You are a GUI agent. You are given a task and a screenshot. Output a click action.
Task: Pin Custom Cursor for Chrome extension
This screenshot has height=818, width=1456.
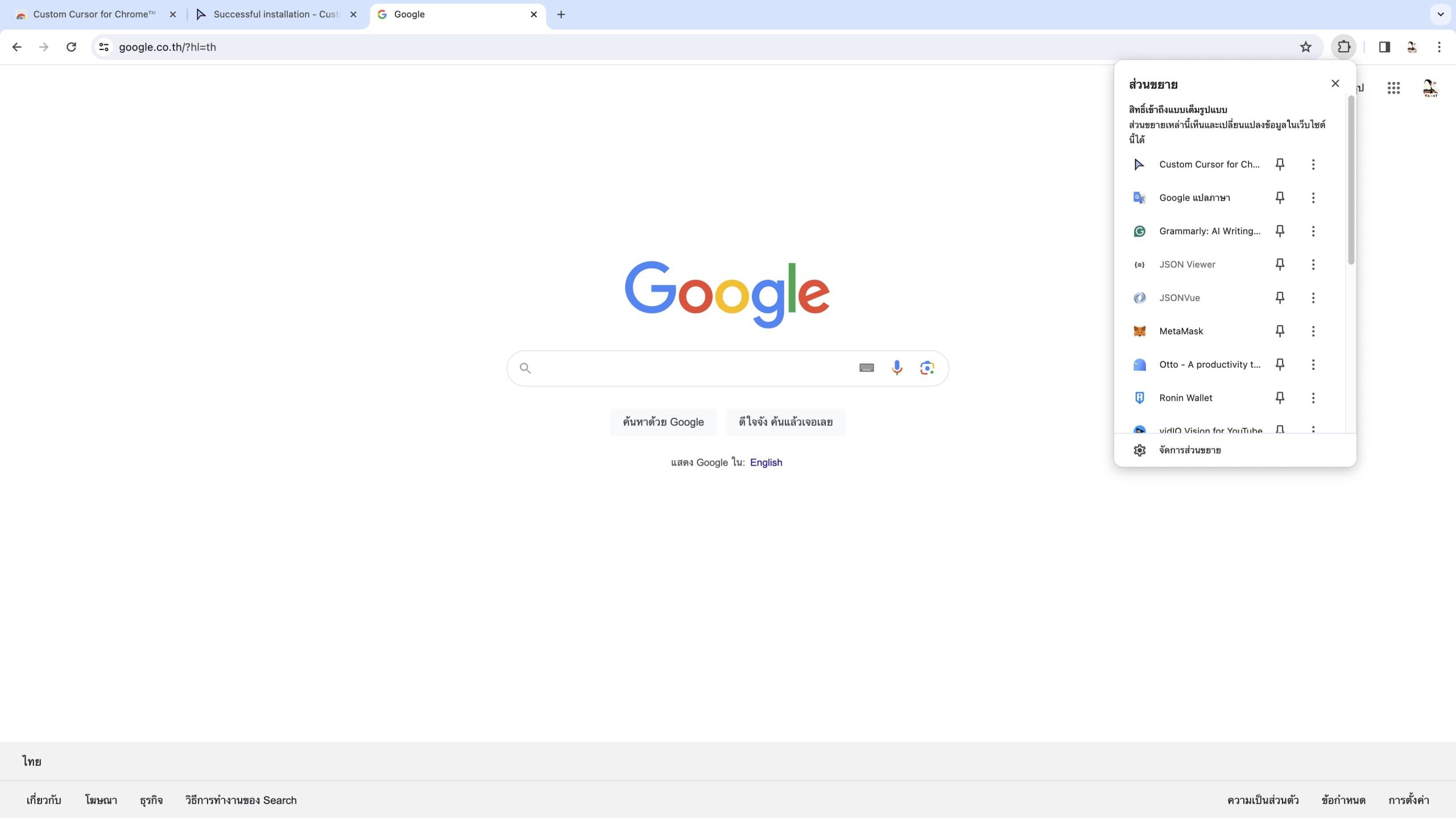pyautogui.click(x=1280, y=164)
